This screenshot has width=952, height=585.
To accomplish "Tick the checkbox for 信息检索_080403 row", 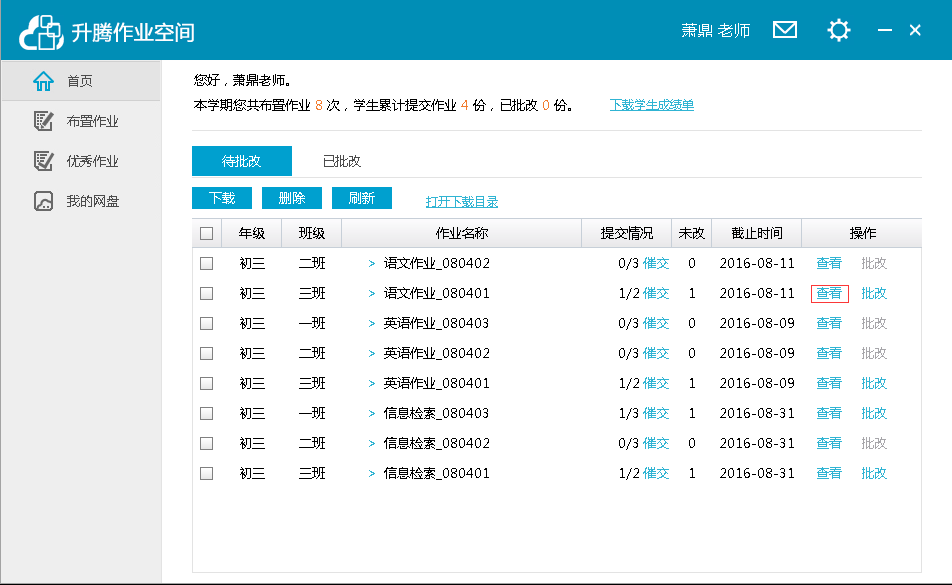I will (207, 414).
